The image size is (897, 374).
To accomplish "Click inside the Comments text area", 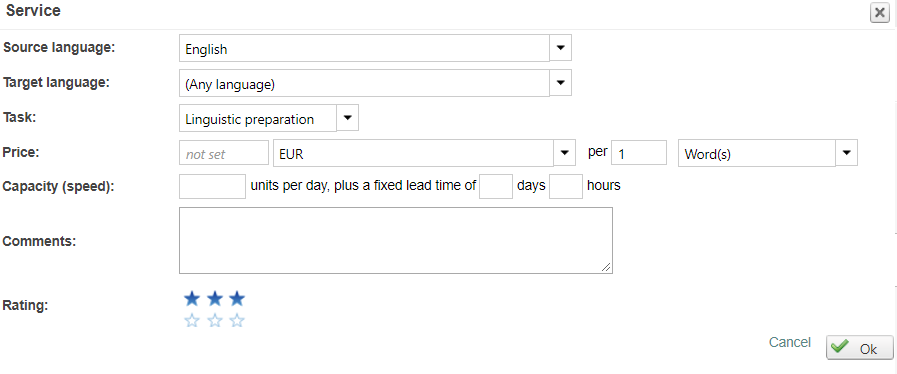I will [x=396, y=240].
